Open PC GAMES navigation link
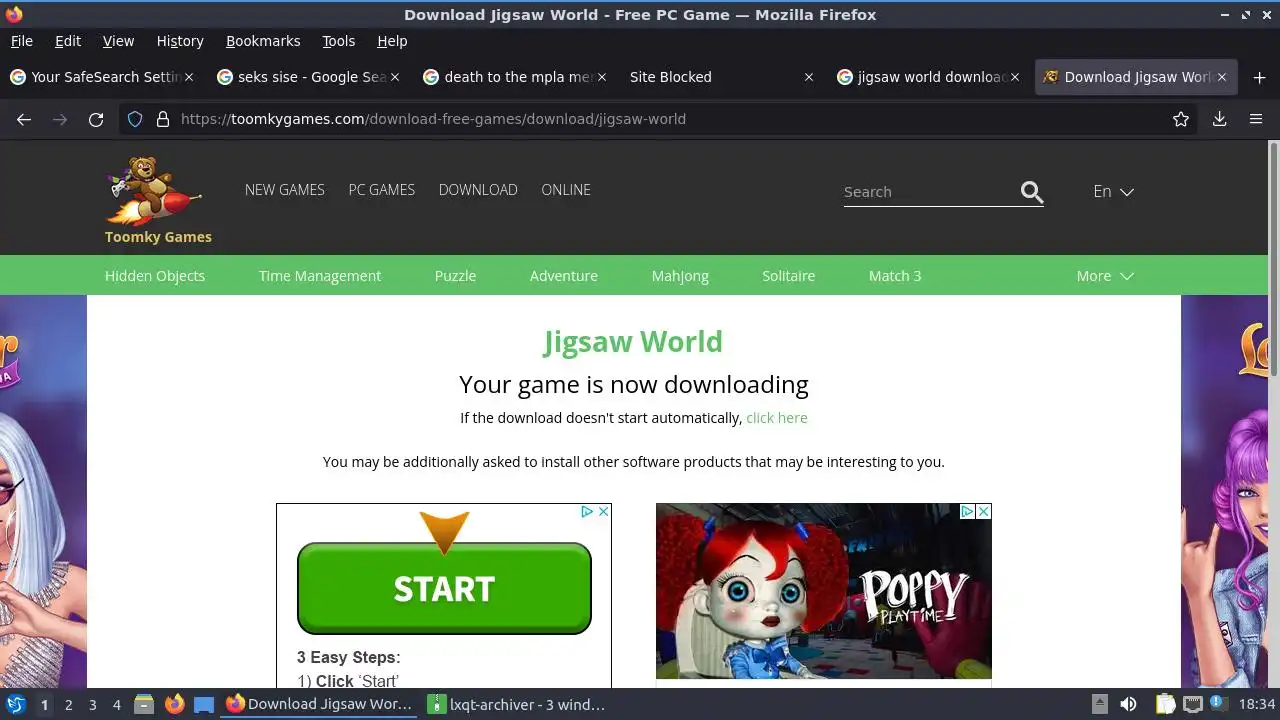 point(382,190)
